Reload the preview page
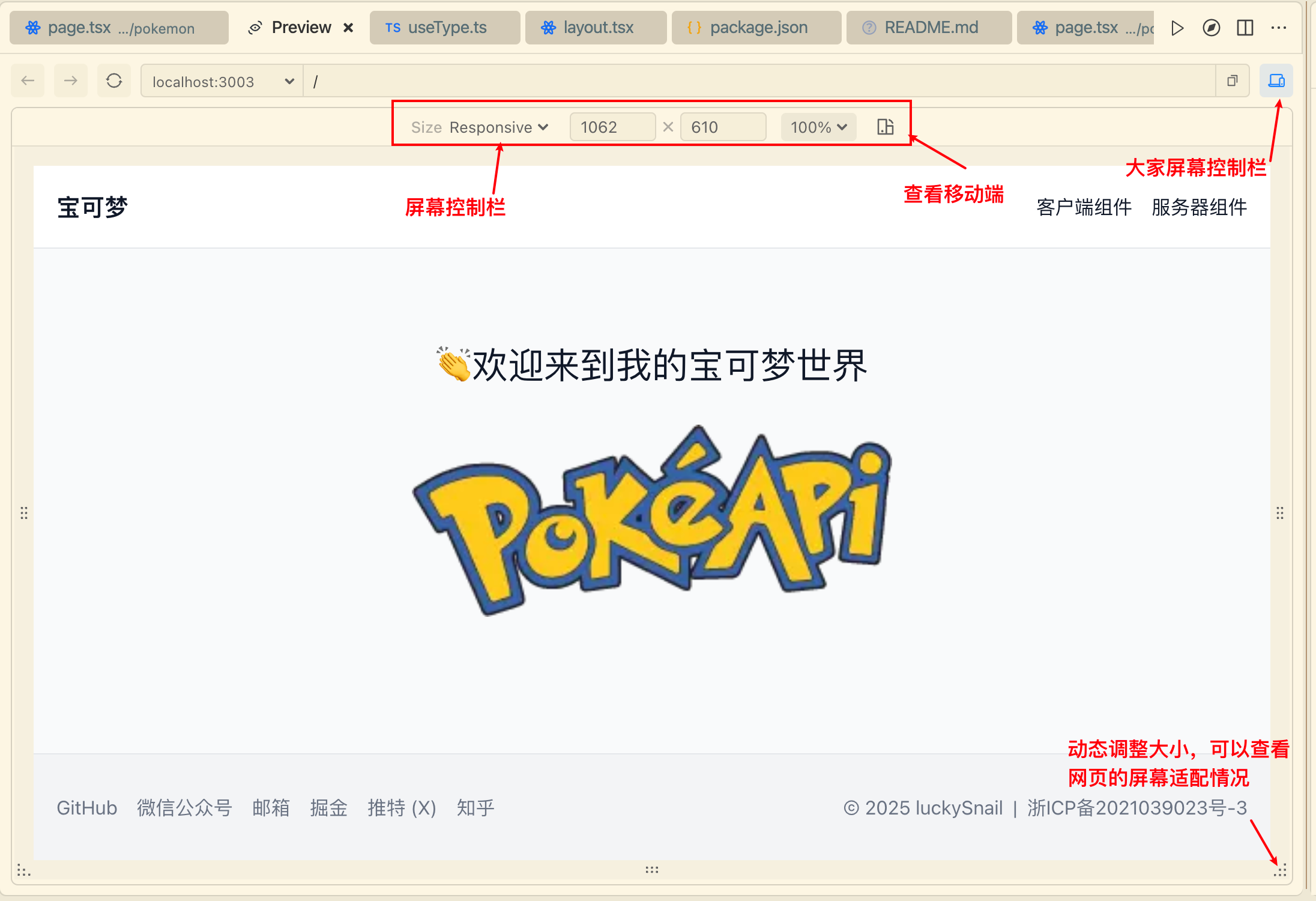Viewport: 1316px width, 901px height. pyautogui.click(x=114, y=80)
